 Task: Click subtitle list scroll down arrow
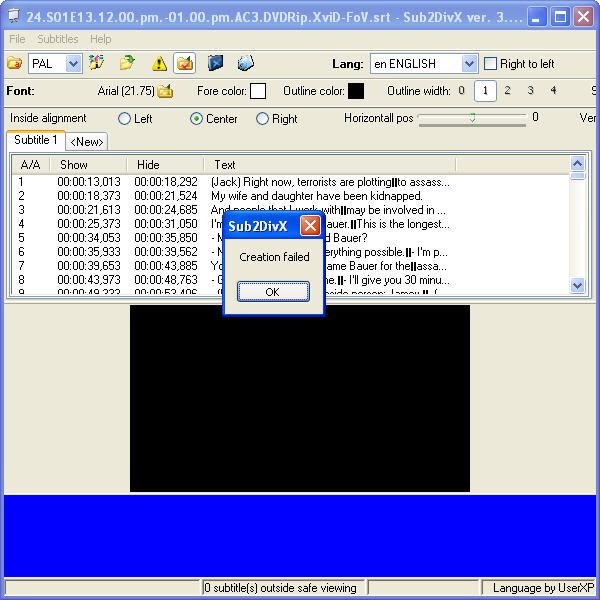point(577,285)
